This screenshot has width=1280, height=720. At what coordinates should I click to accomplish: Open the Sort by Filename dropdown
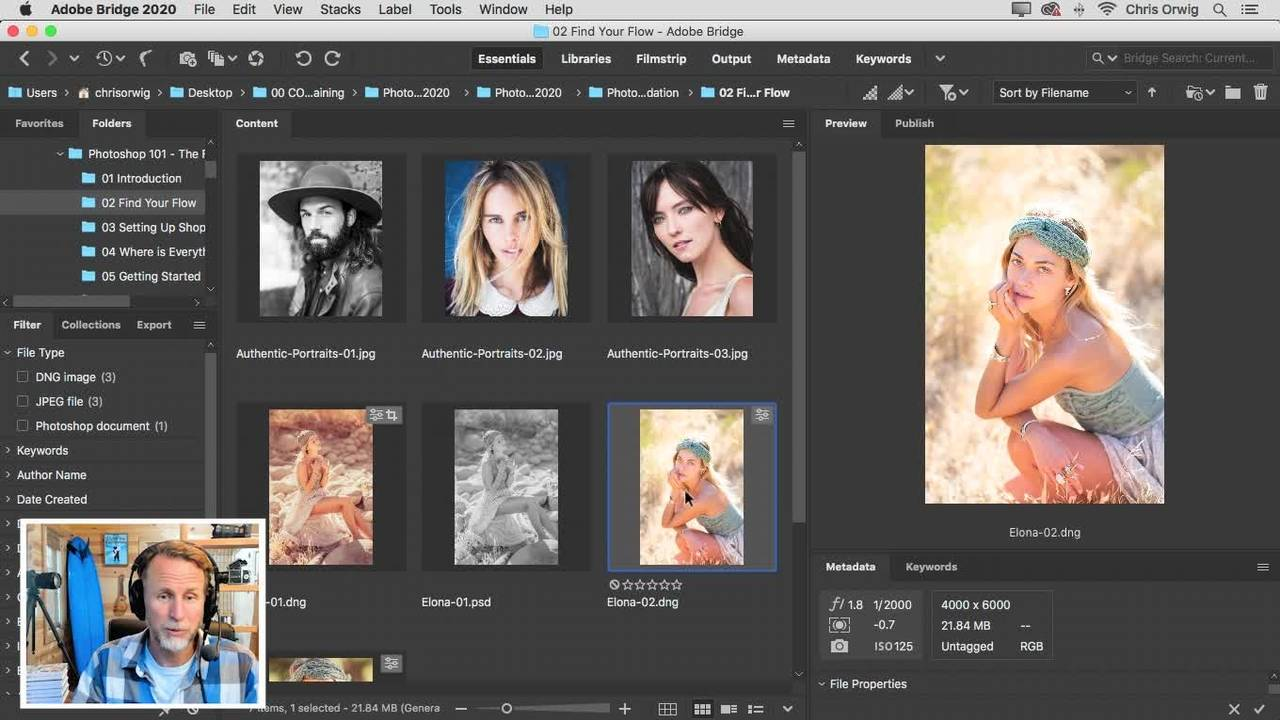point(1064,93)
